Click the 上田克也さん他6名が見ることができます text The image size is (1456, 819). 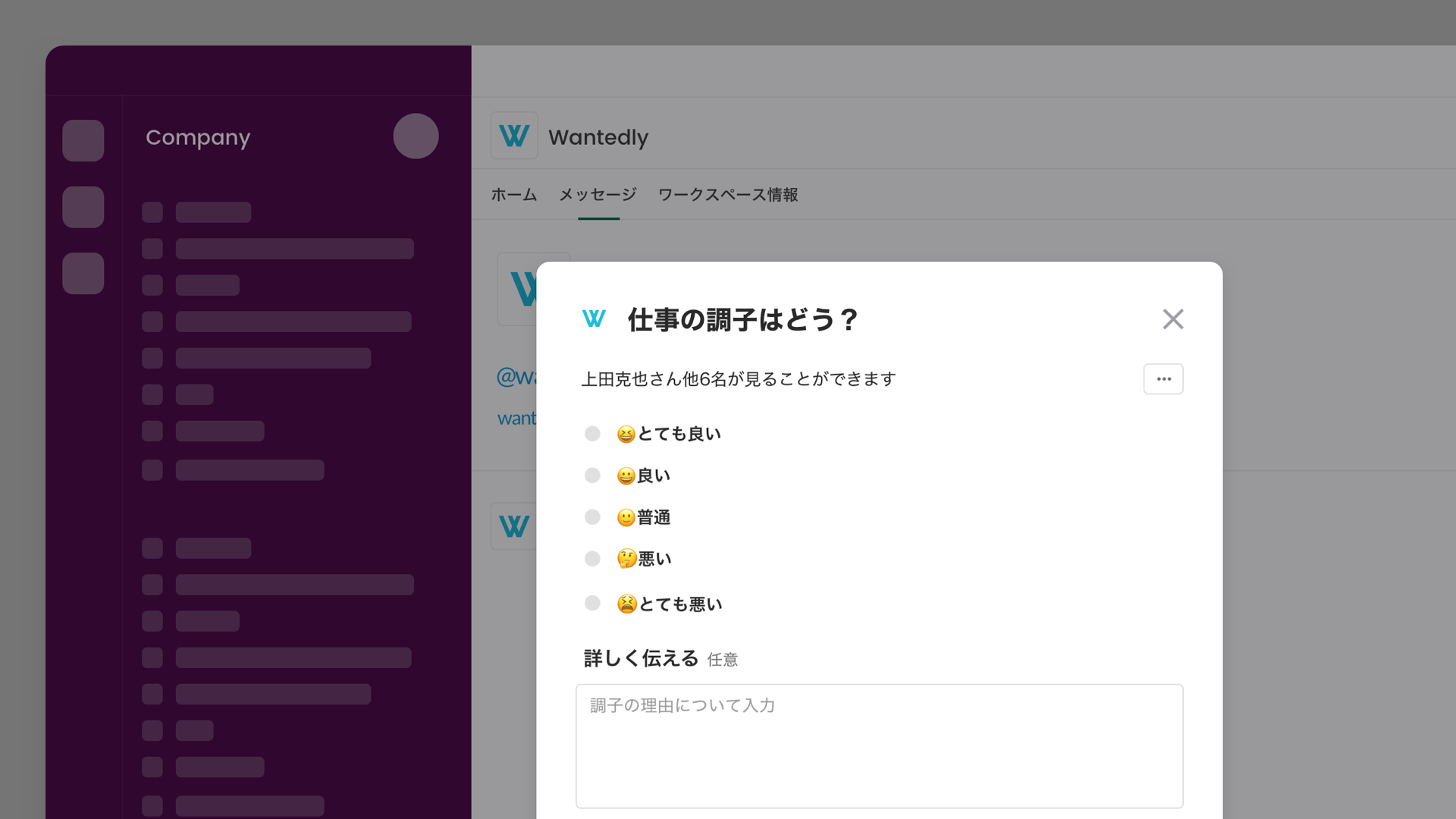[739, 379]
